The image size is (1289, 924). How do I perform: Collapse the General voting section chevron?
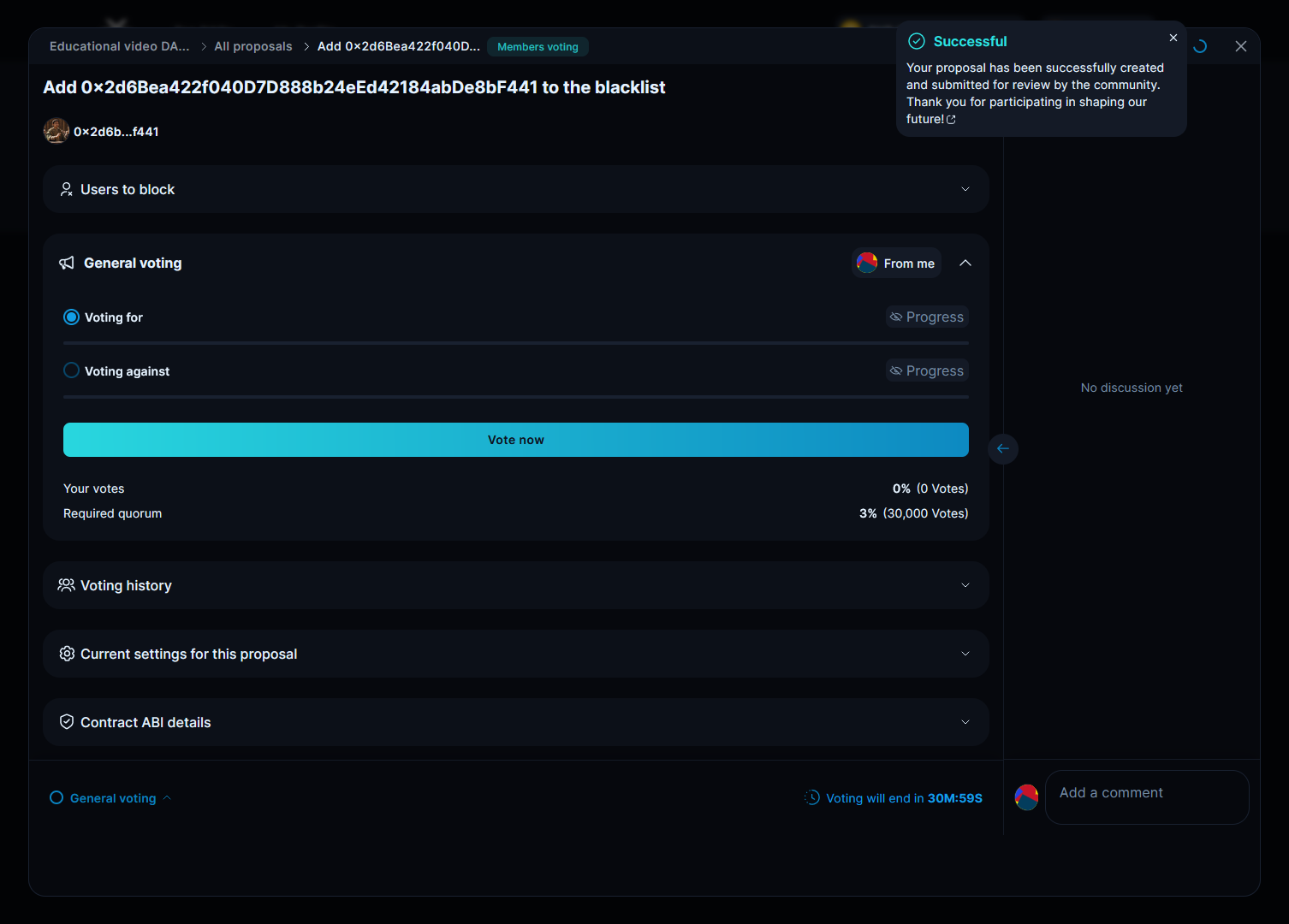coord(965,264)
